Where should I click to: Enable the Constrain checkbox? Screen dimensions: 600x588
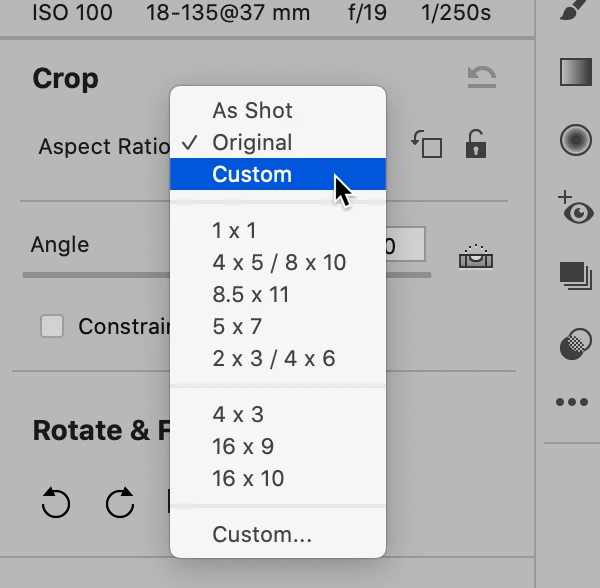click(52, 326)
